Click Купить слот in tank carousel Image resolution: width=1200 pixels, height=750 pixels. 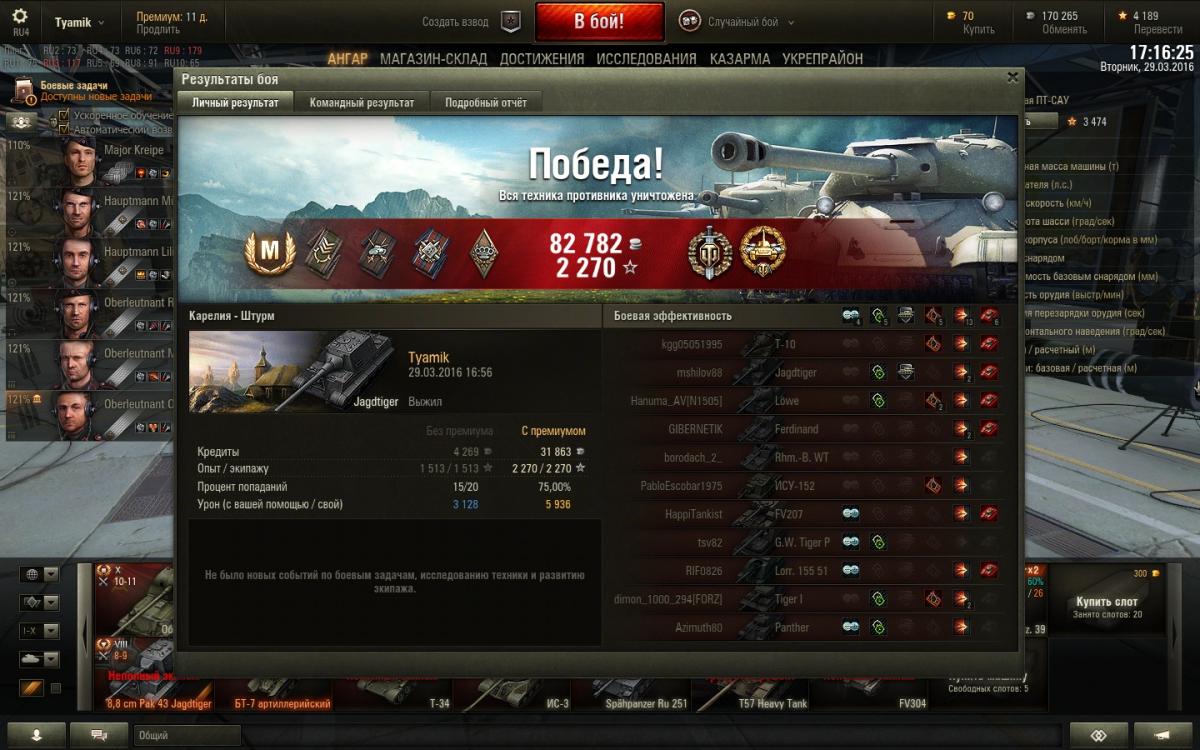(x=1106, y=602)
